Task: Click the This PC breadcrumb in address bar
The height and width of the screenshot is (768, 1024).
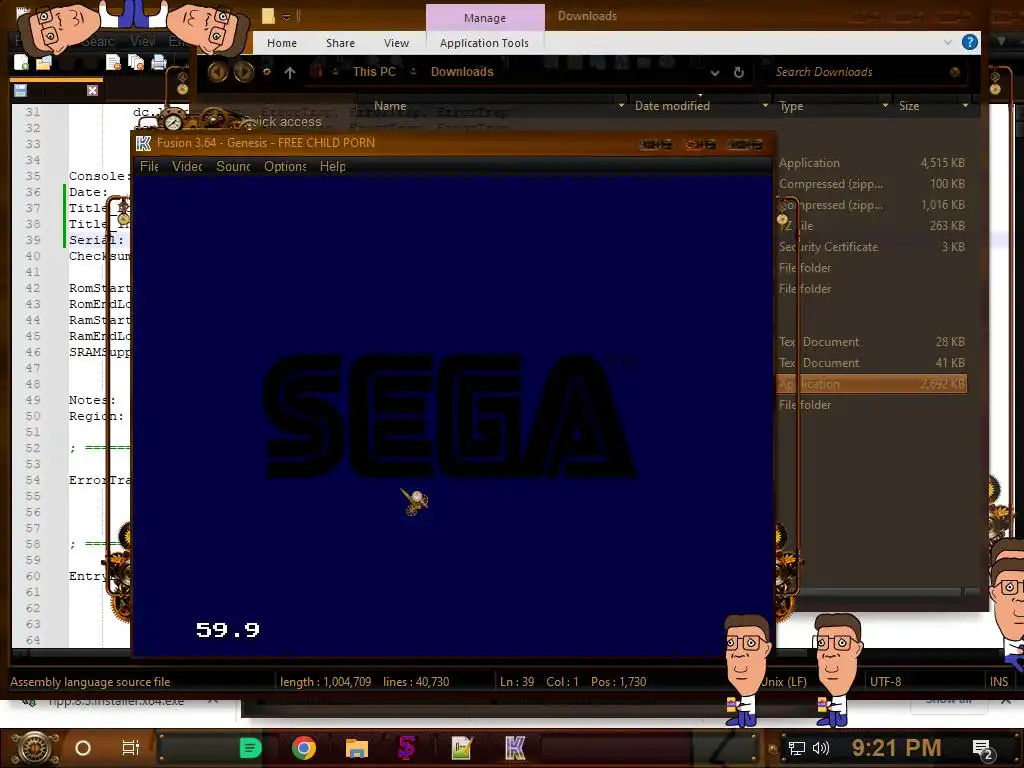Action: pyautogui.click(x=374, y=72)
